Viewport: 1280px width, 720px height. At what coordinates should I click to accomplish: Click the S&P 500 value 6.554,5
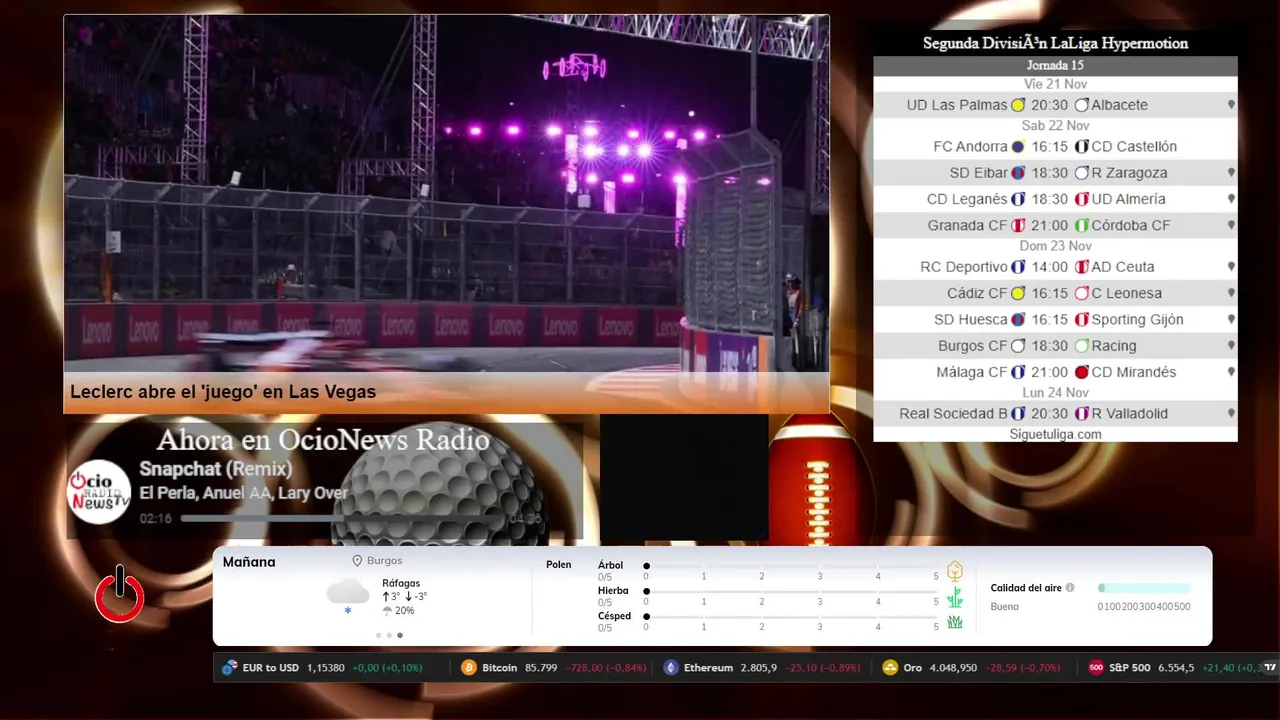click(1176, 668)
